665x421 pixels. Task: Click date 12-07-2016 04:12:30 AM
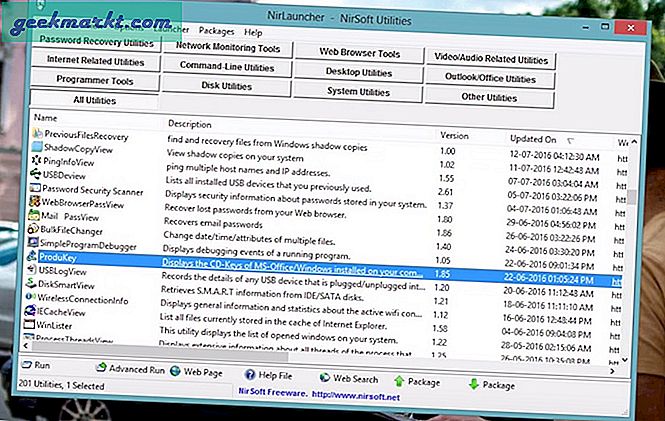(x=554, y=156)
